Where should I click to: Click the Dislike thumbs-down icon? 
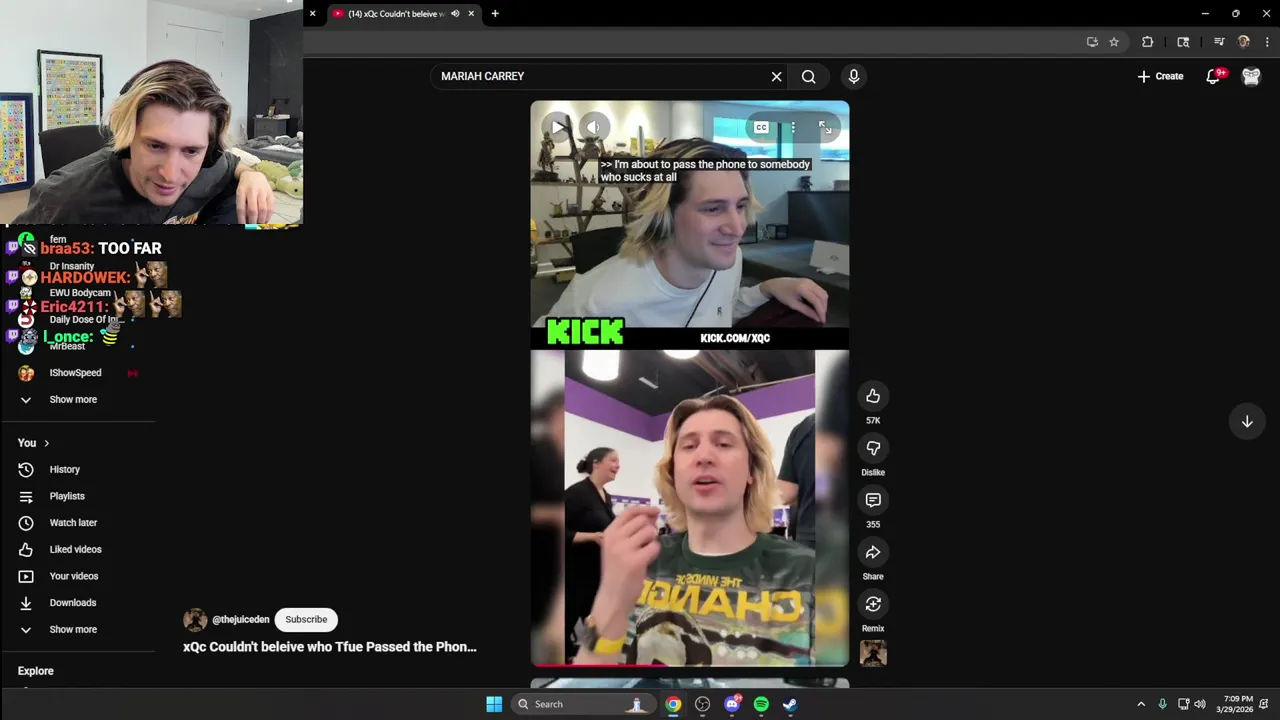(x=873, y=448)
